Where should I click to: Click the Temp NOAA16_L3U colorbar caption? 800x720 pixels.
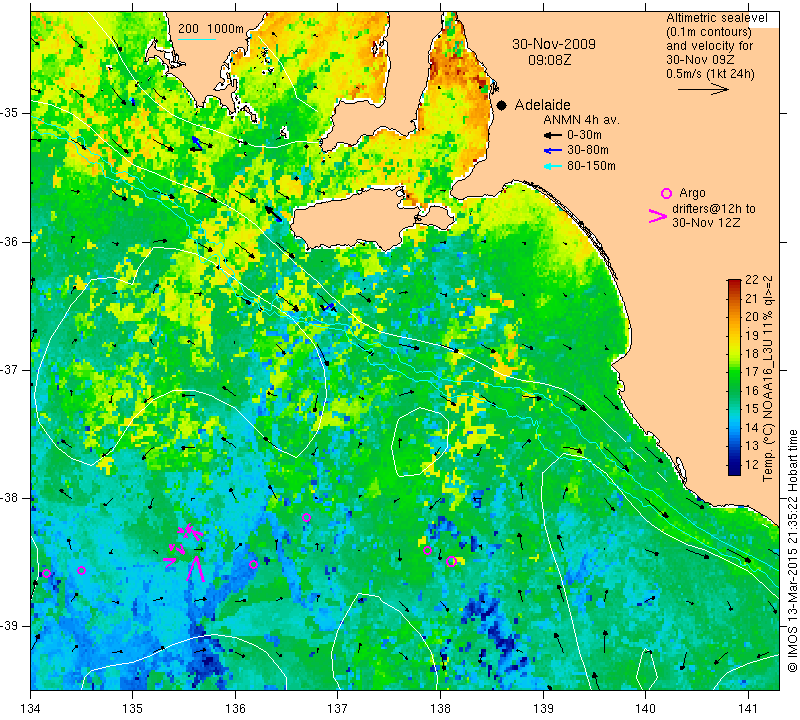pos(768,379)
